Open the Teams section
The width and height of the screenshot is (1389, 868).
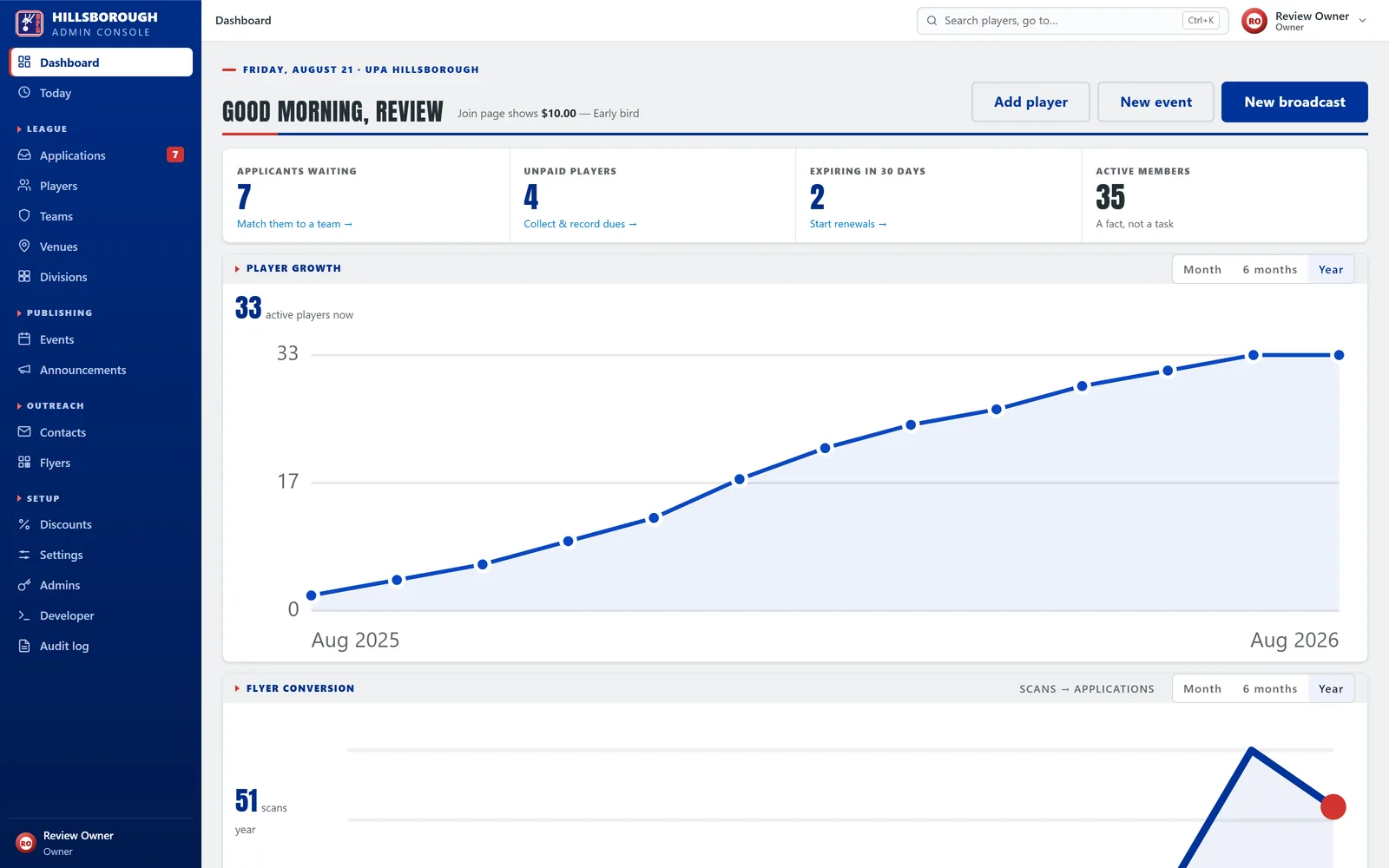[101, 216]
